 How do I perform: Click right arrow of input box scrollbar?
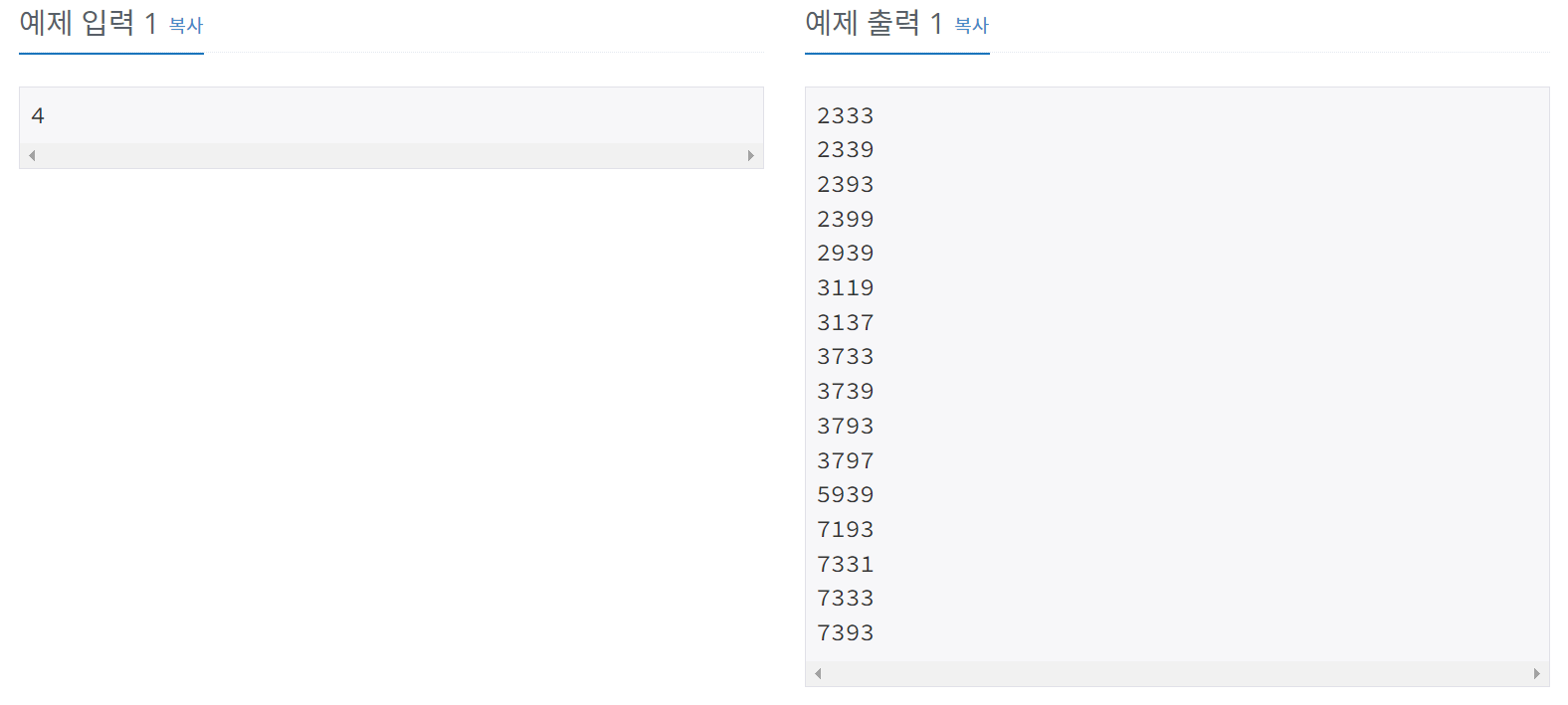pos(751,156)
